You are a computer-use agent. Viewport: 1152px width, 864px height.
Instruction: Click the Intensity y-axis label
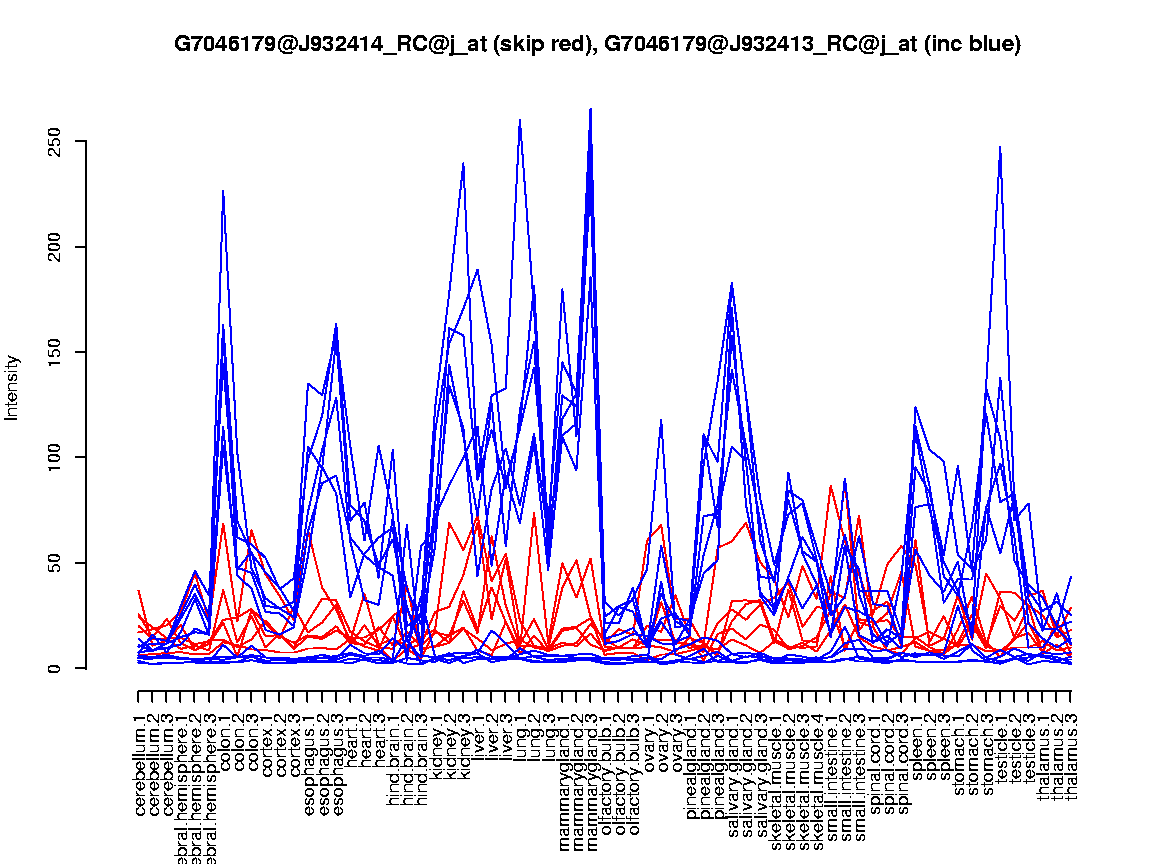pos(13,387)
